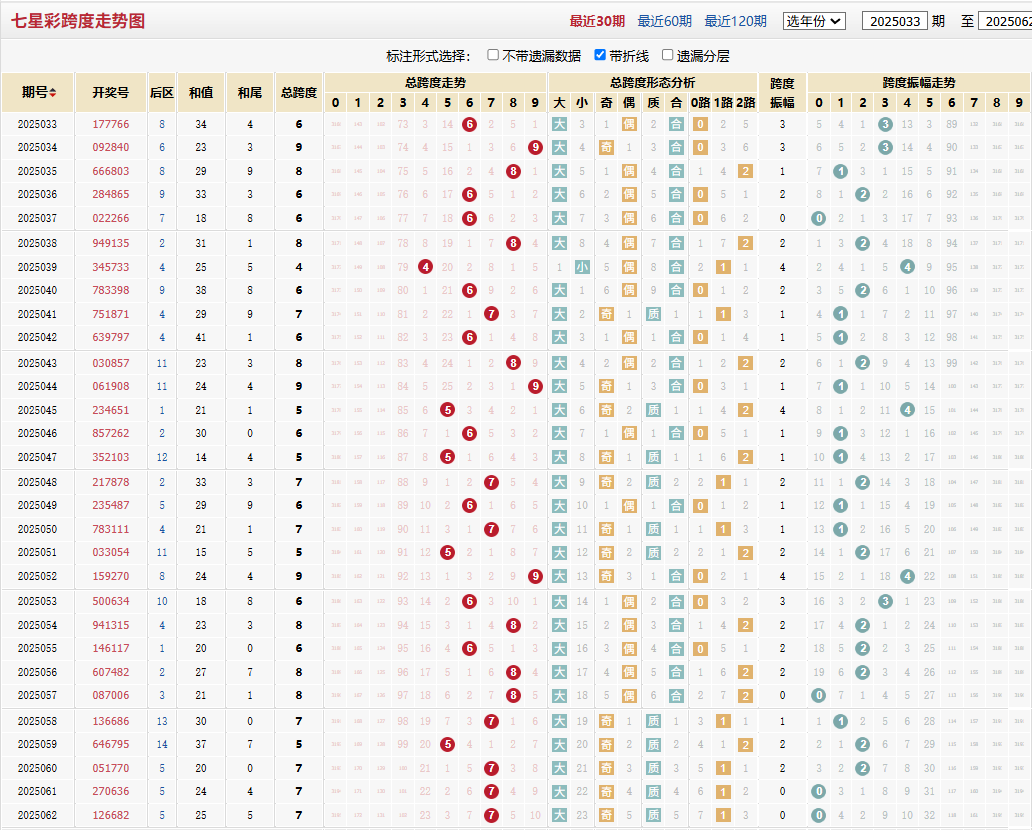The height and width of the screenshot is (830, 1032).
Task: Click the 2路 sub-header
Action: click(x=745, y=103)
